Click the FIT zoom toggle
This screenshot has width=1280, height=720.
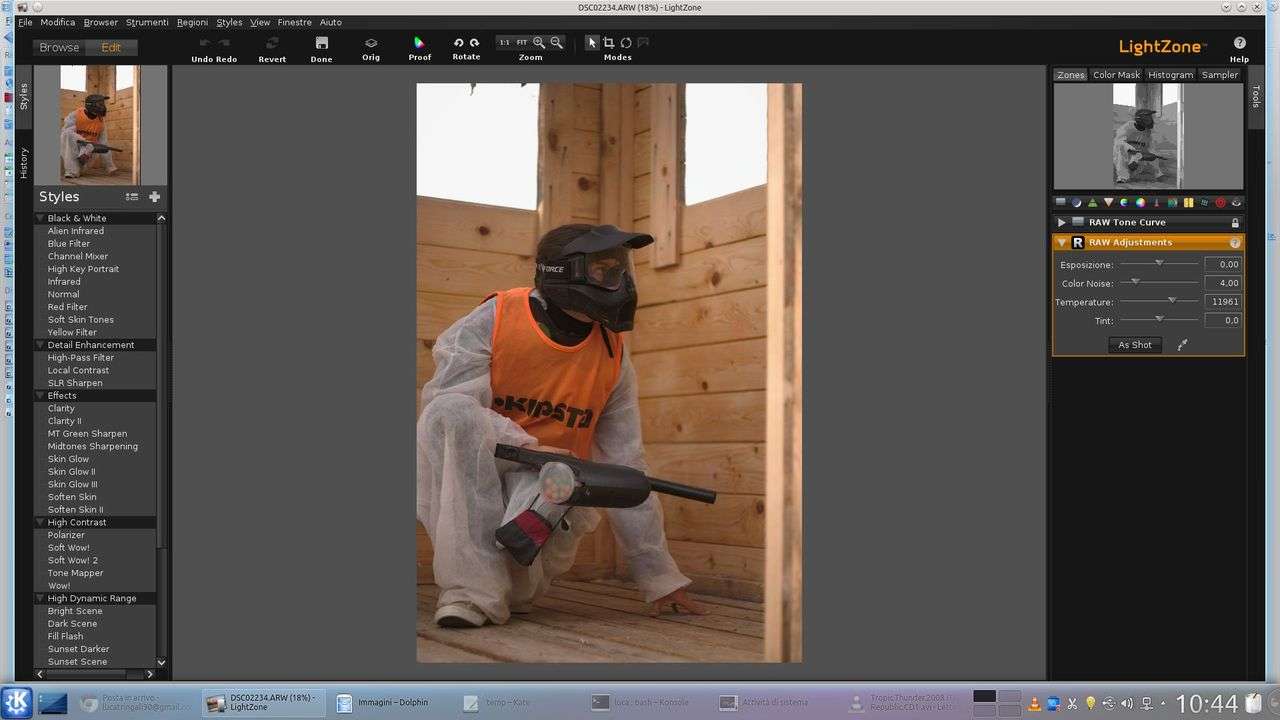(522, 43)
